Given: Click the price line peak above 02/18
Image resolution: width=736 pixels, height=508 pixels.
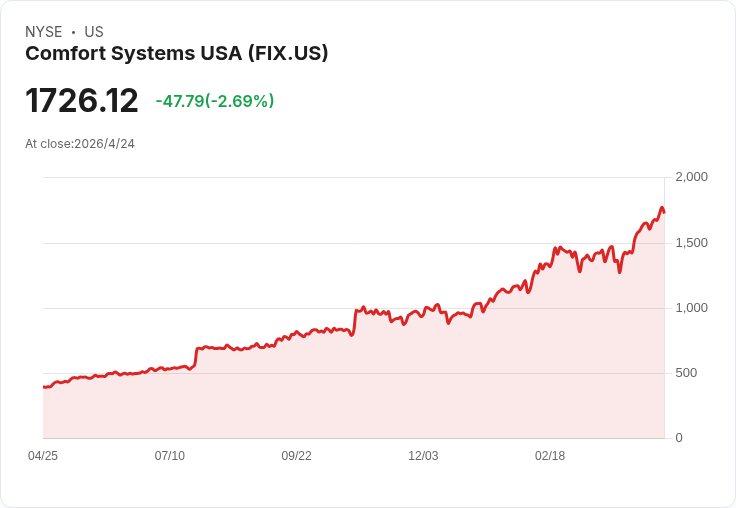Looking at the screenshot, I should pos(557,248).
